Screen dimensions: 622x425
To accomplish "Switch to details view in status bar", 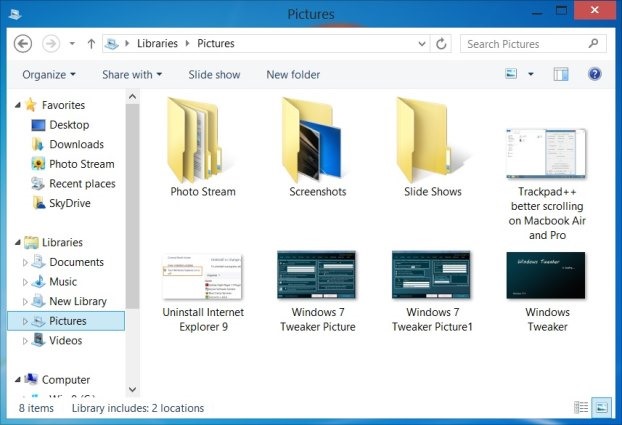I will (581, 407).
